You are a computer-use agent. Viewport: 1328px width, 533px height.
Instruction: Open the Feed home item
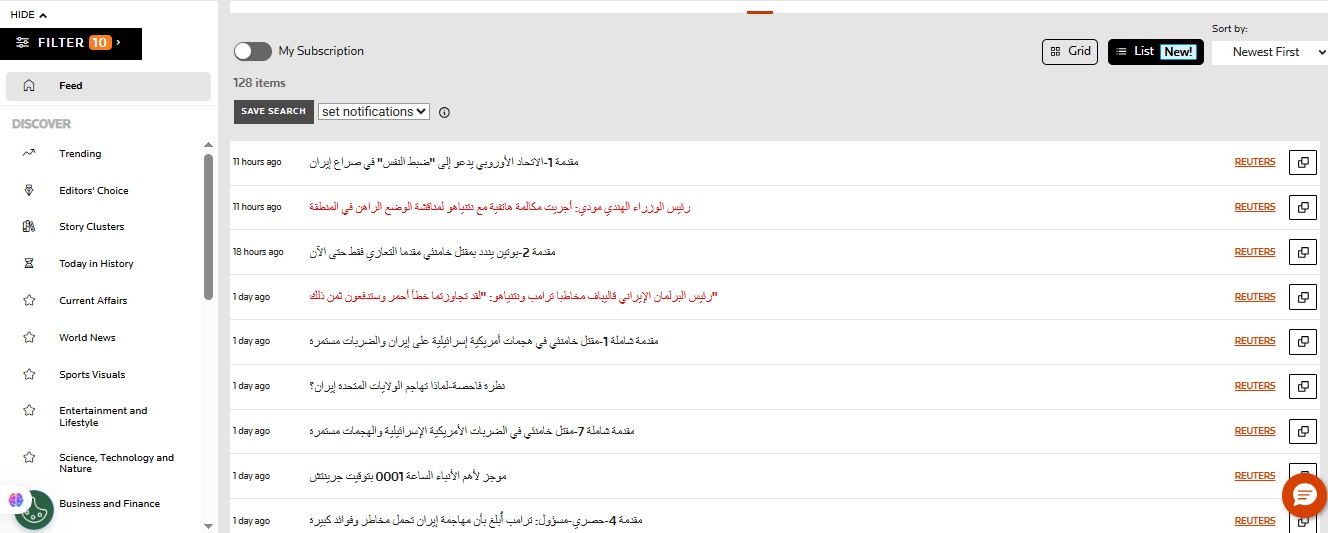click(108, 86)
